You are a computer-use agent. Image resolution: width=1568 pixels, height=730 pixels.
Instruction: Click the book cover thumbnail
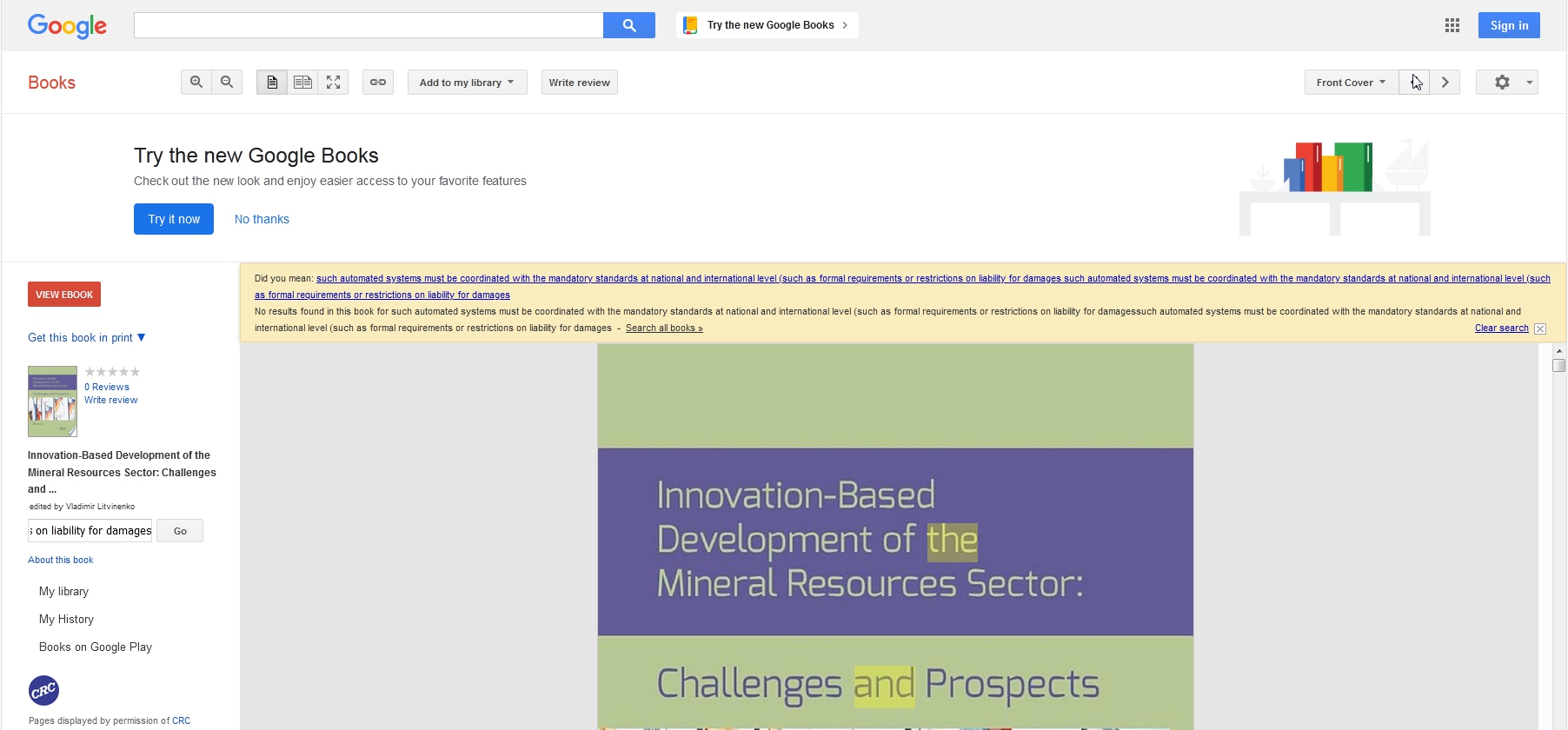point(52,401)
